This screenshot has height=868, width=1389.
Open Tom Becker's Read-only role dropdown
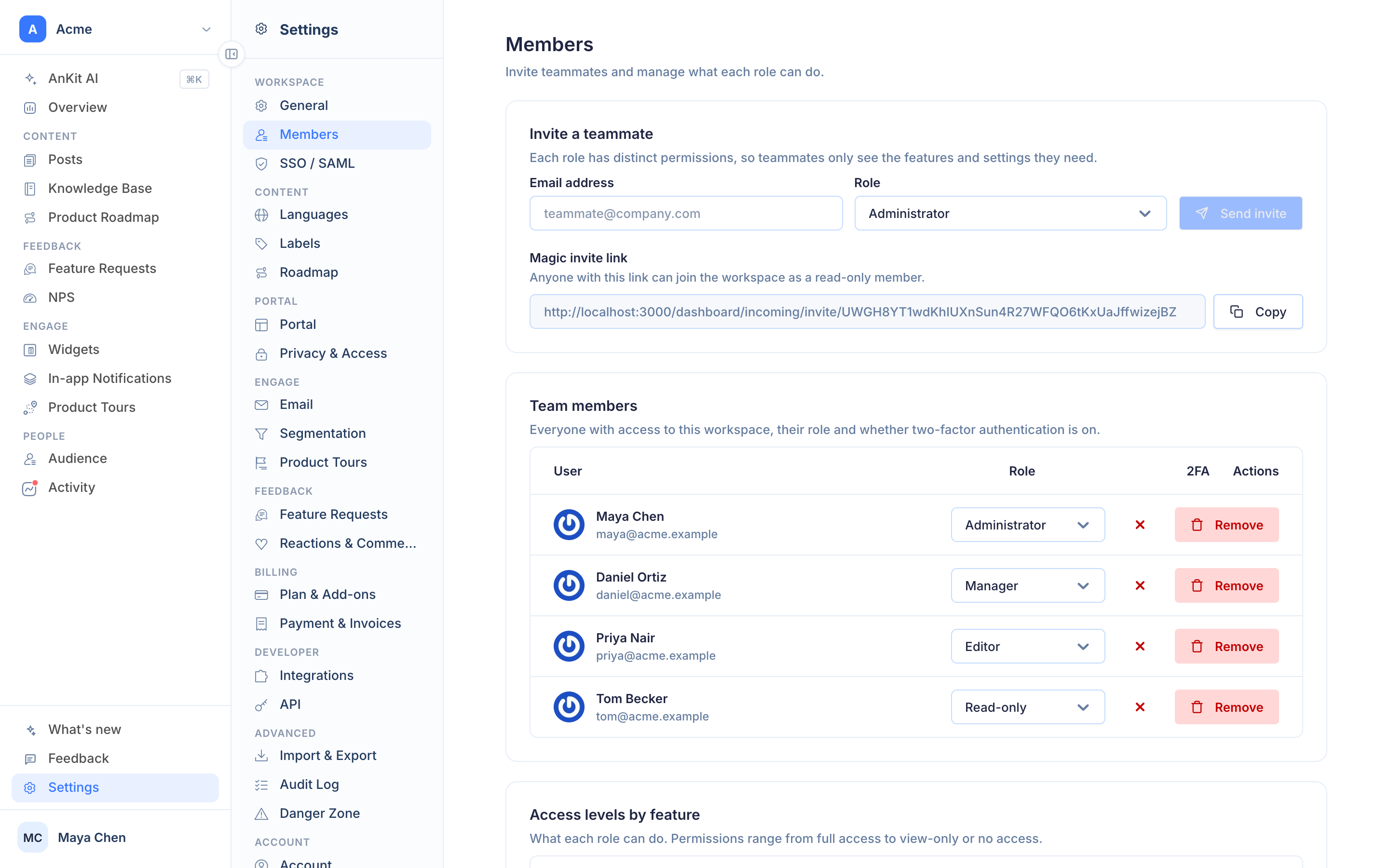click(x=1027, y=707)
